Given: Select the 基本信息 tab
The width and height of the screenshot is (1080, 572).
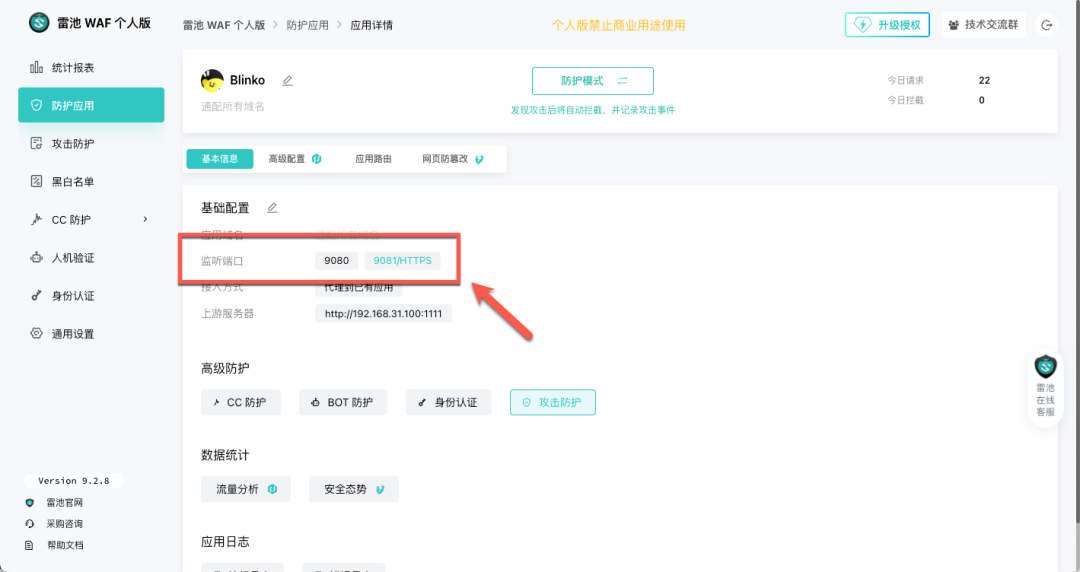Looking at the screenshot, I should [x=220, y=159].
